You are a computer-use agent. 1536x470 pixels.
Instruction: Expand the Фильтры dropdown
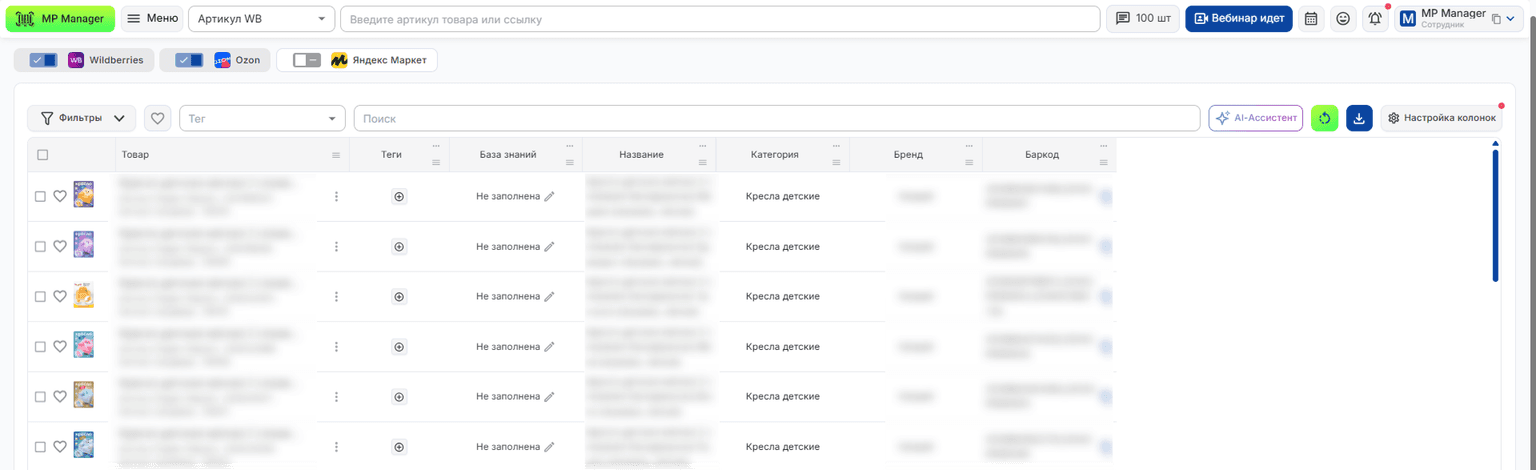(82, 118)
